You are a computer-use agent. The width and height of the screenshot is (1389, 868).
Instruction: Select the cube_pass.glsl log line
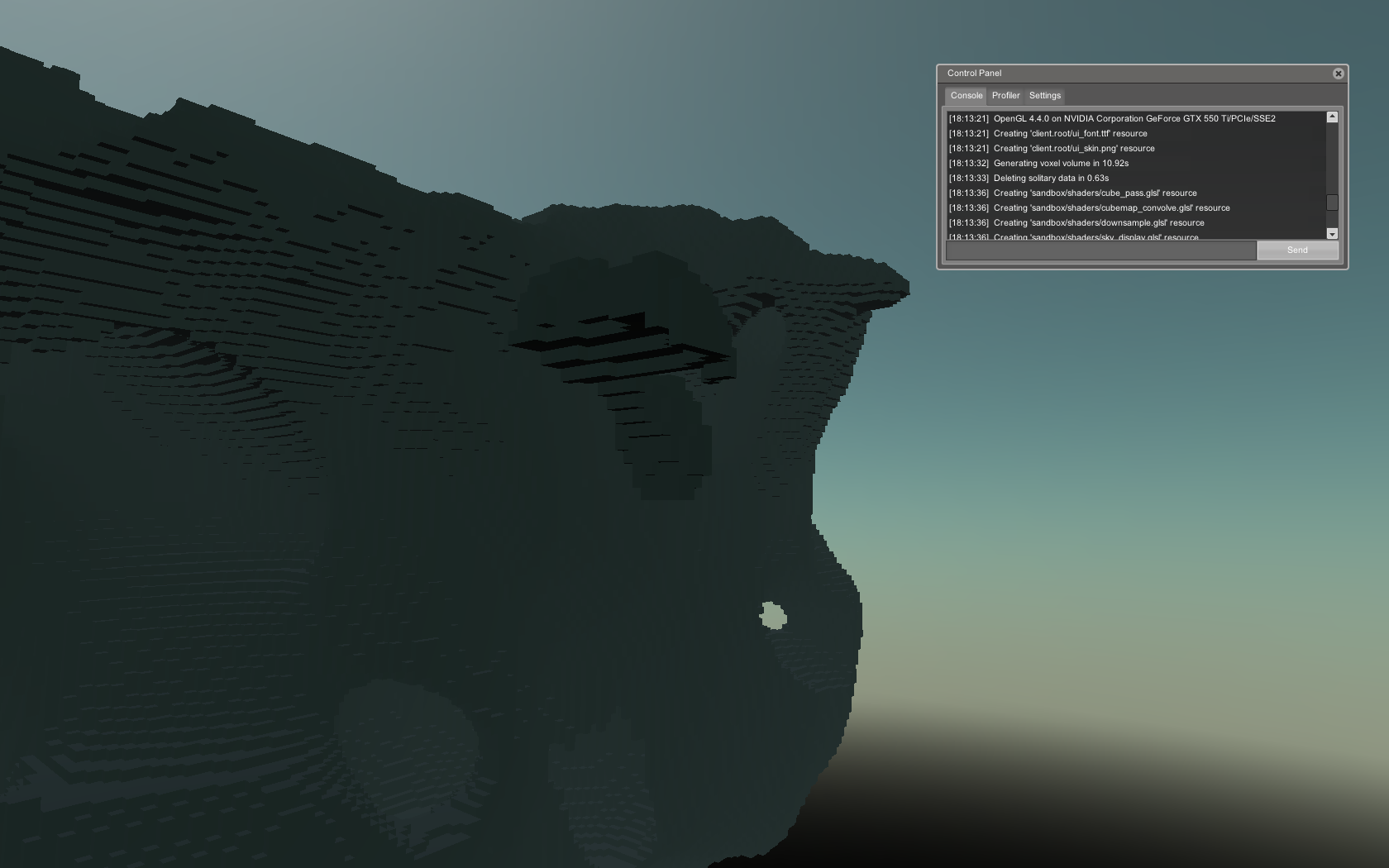pos(1094,193)
